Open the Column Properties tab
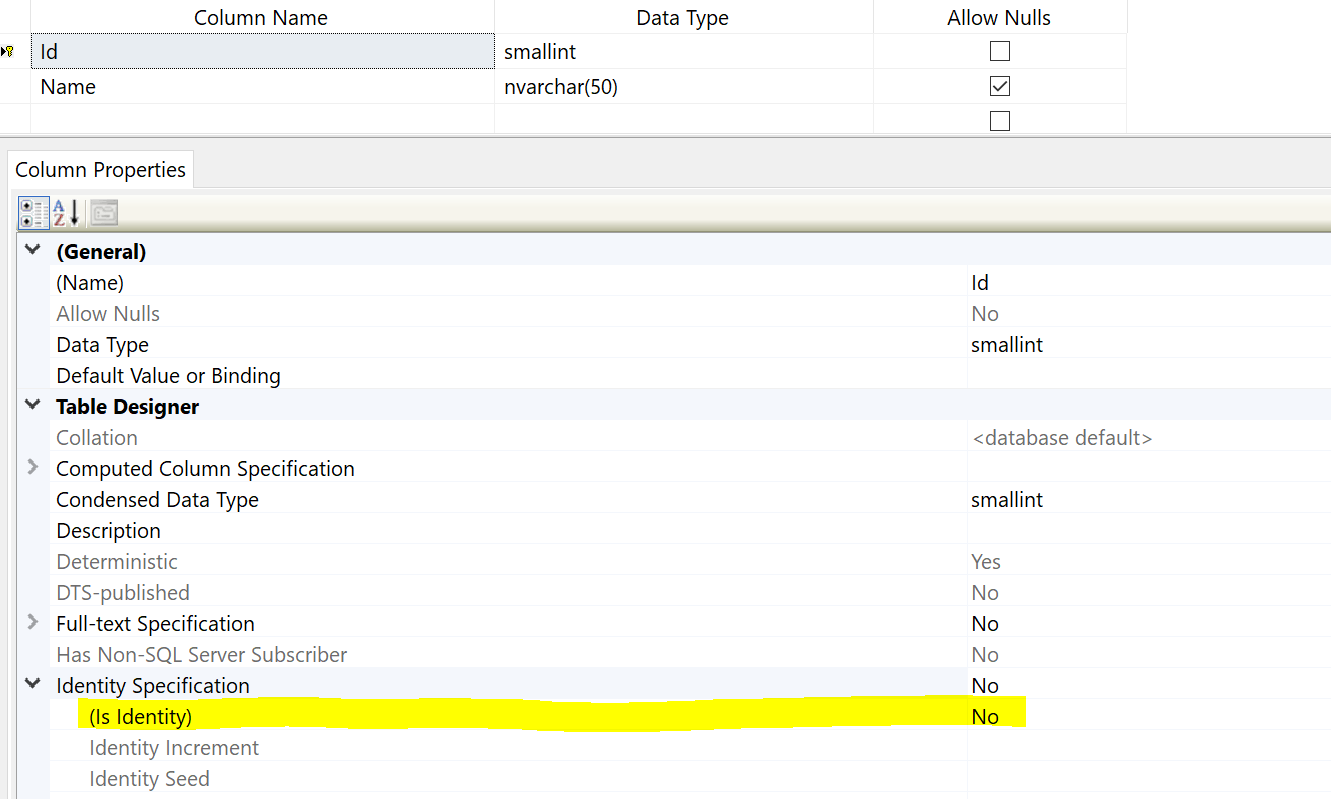 pos(100,170)
